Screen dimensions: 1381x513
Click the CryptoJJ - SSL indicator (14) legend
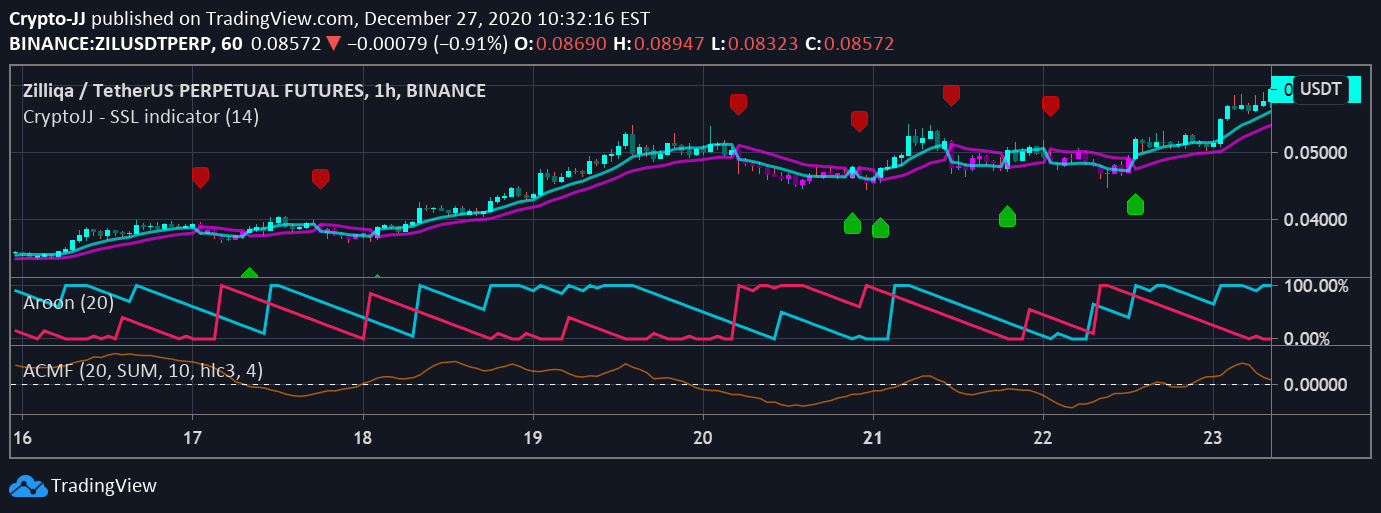pos(141,116)
